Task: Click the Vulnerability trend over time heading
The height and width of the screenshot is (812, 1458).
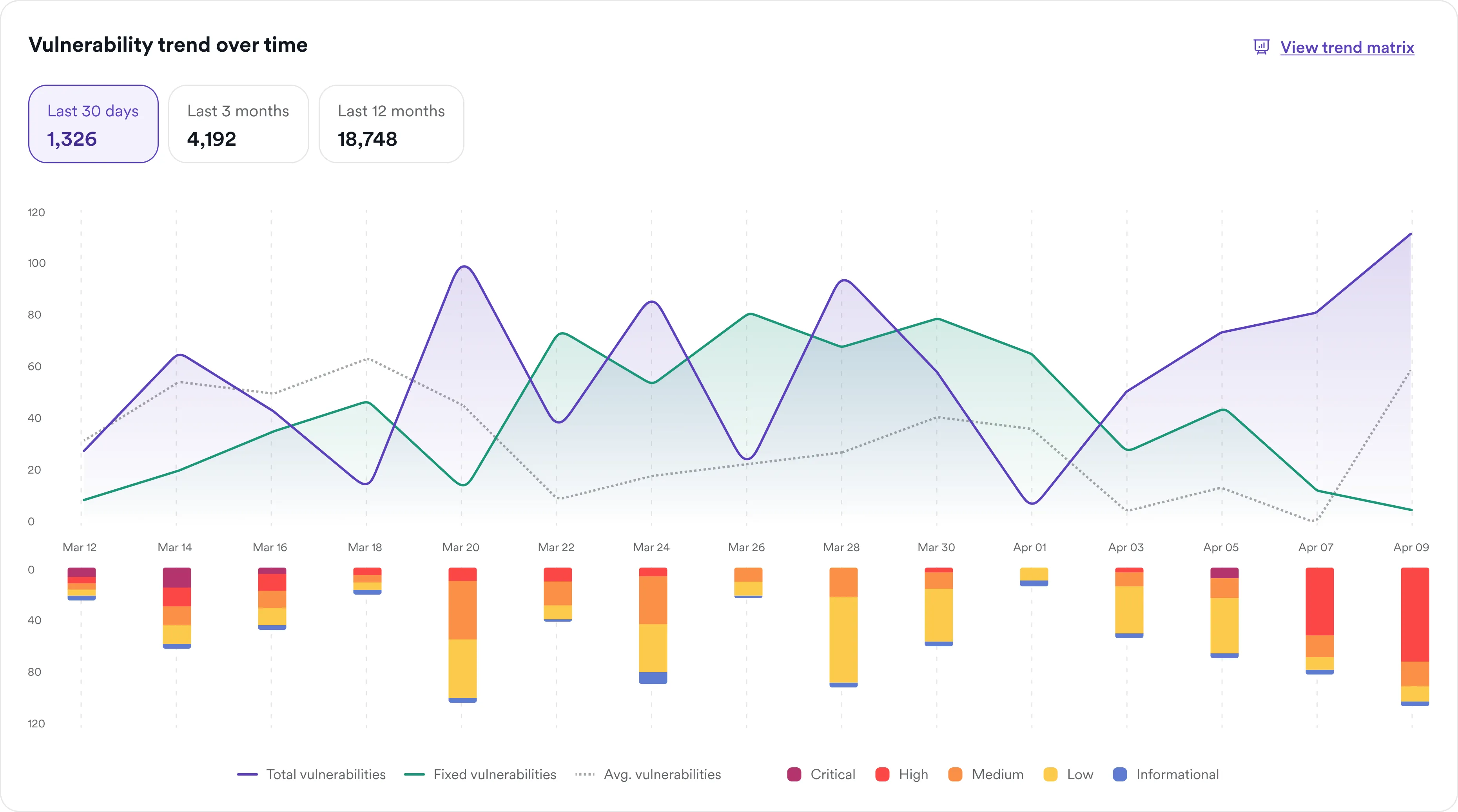Action: coord(168,45)
